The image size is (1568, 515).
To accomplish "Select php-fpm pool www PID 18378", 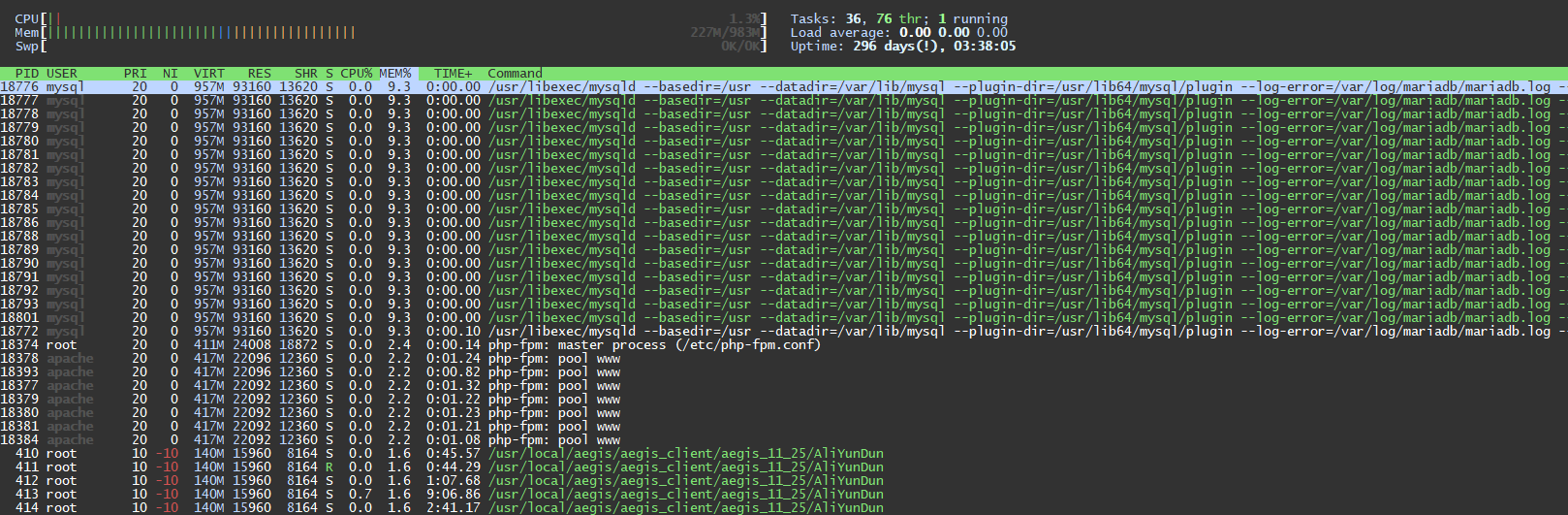I will [x=310, y=359].
